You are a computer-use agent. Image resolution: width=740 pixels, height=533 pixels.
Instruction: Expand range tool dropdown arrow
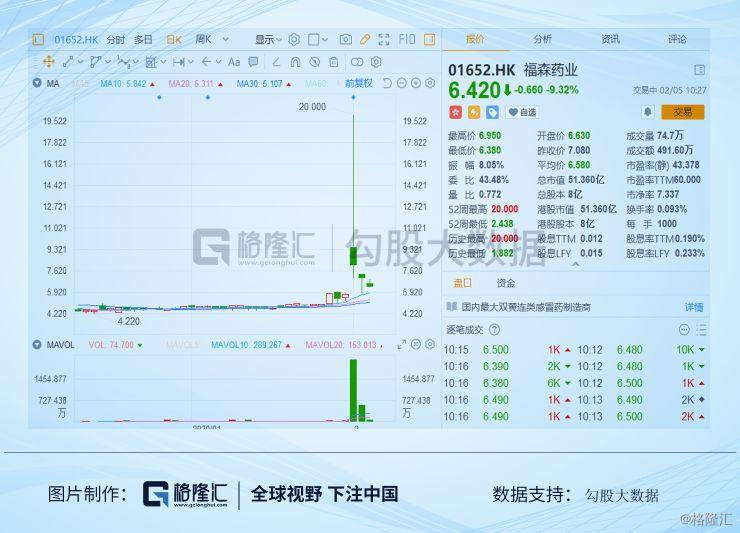[x=191, y=62]
